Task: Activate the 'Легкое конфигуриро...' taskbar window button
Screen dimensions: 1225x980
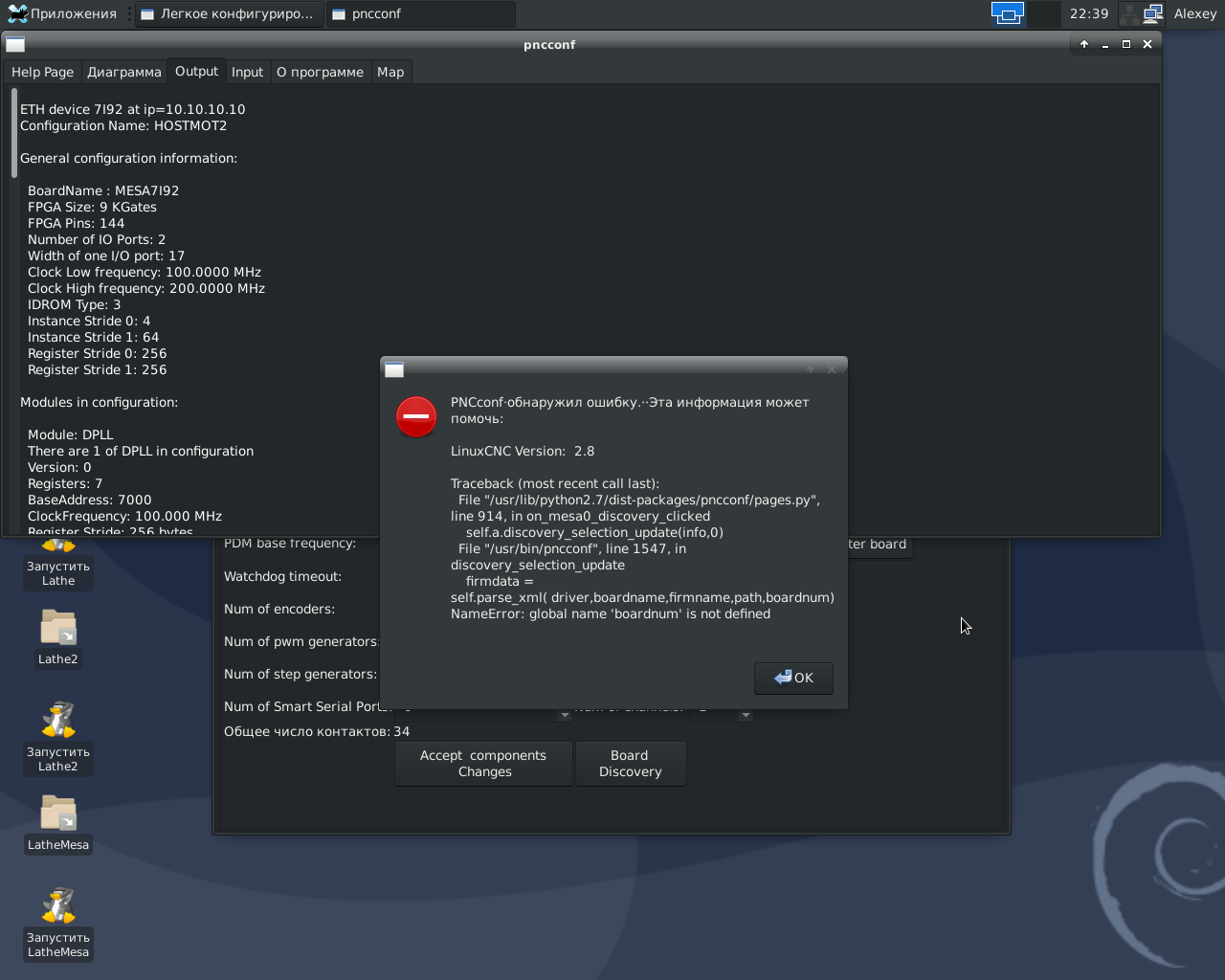Action: pyautogui.click(x=228, y=13)
